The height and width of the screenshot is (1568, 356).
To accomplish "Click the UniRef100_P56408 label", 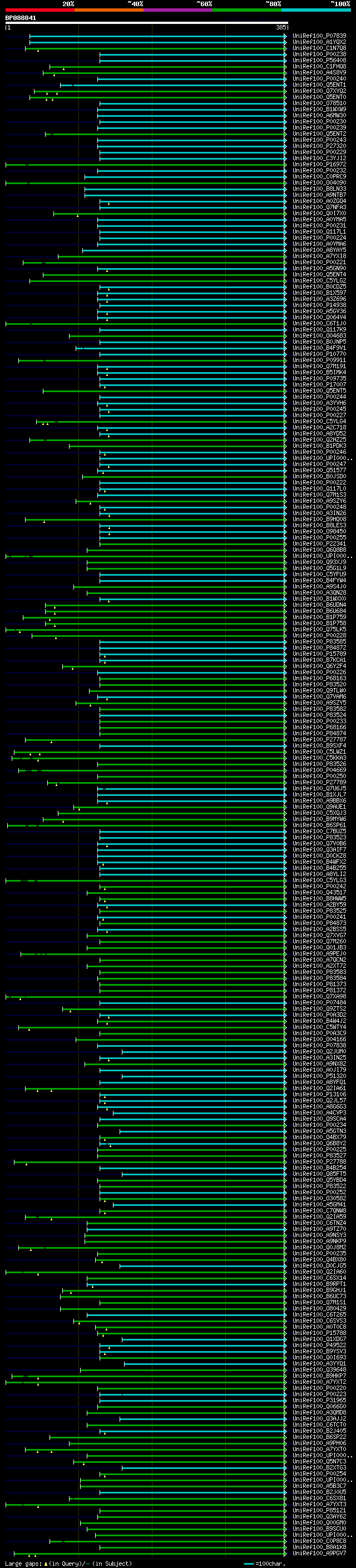I will [x=319, y=60].
